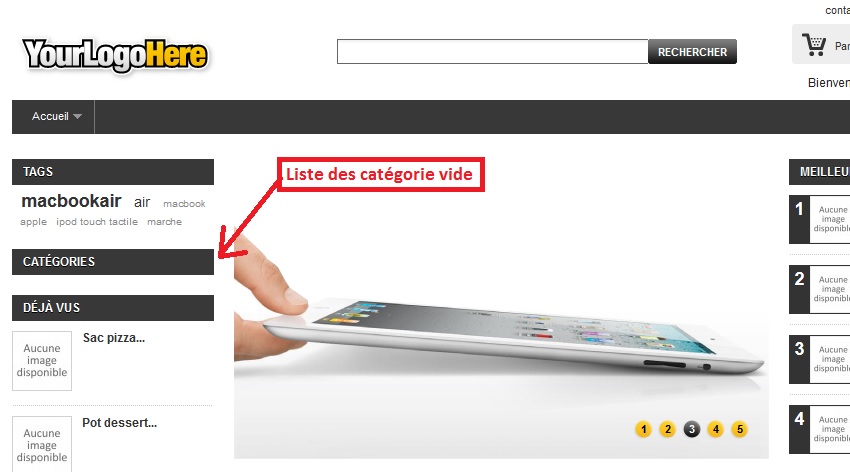Jump to slide 5 of the slider
Viewport: 850px width, 472px height.
pos(739,430)
